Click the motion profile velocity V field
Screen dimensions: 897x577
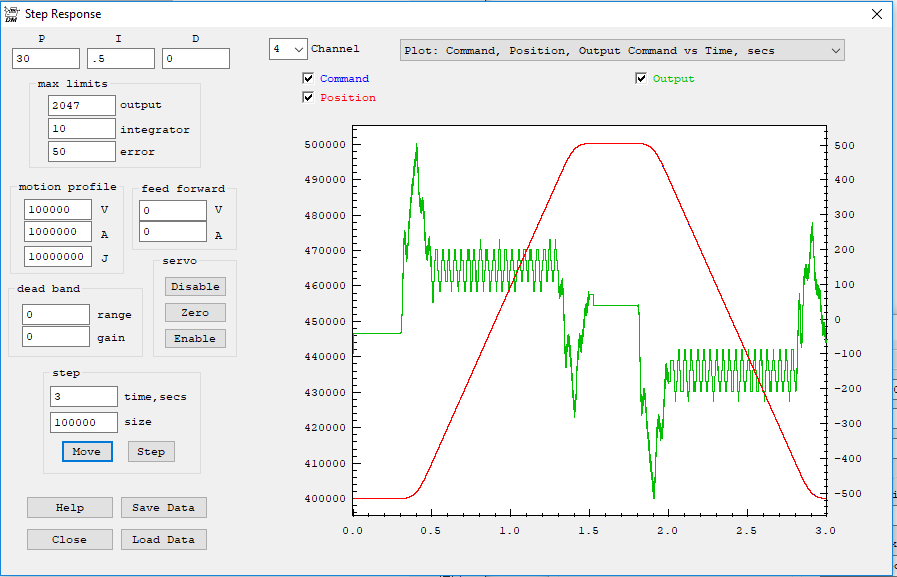click(57, 210)
